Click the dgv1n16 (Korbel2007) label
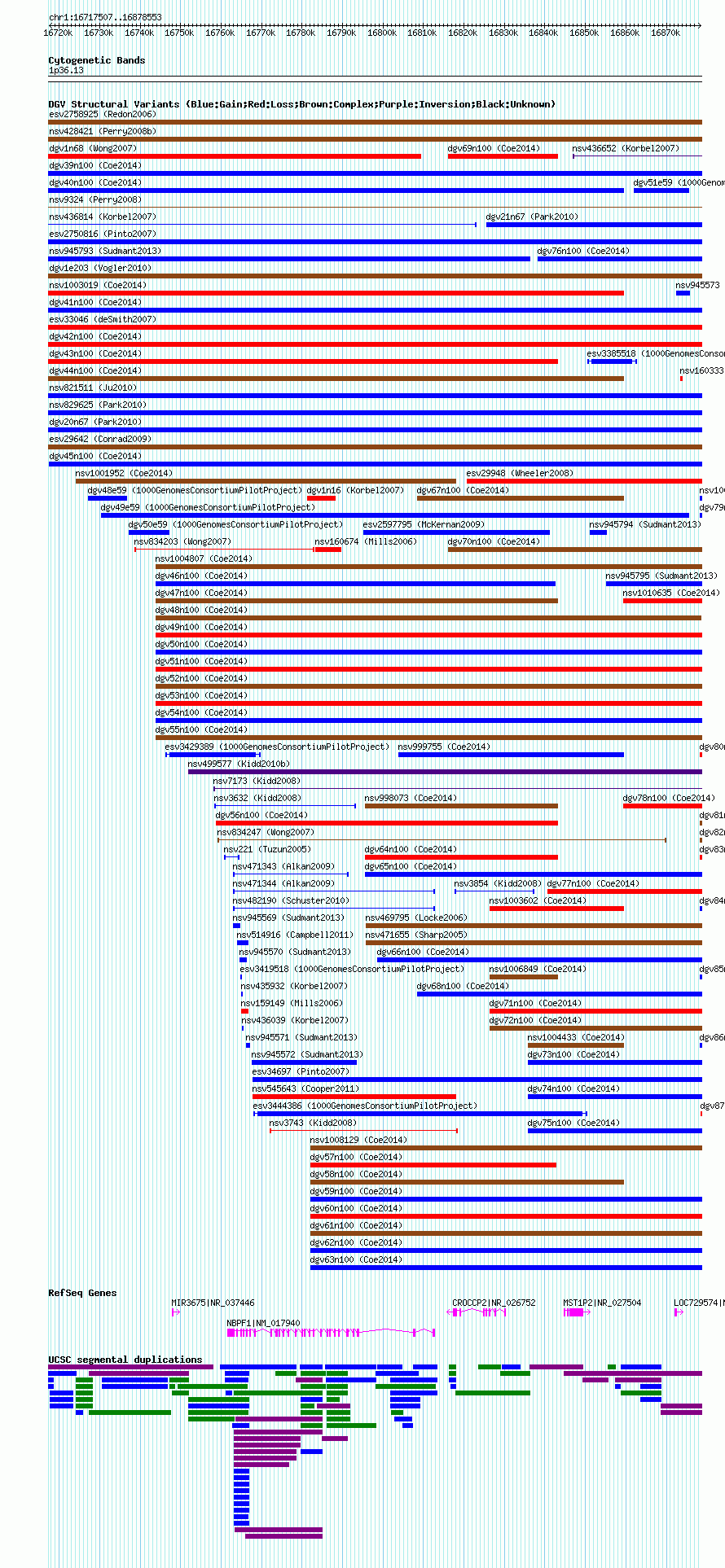Image resolution: width=725 pixels, height=1568 pixels. click(356, 490)
